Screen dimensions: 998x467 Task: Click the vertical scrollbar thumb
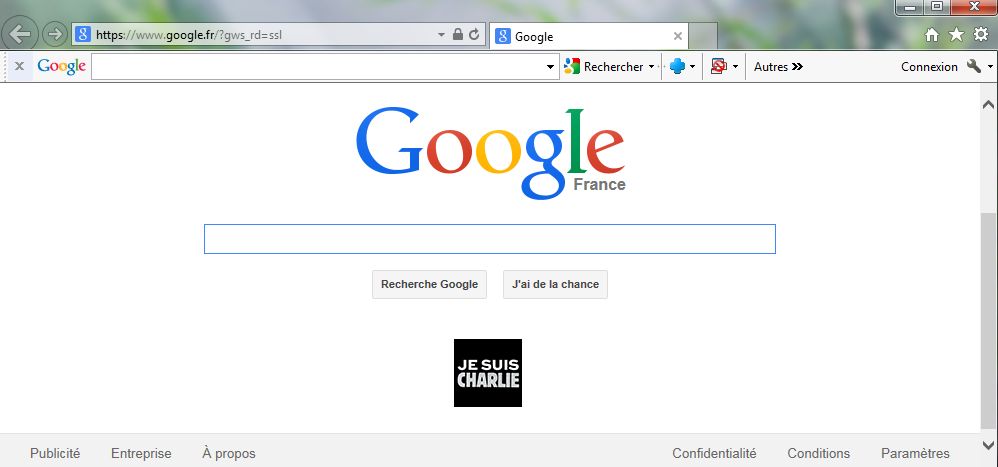(x=988, y=321)
